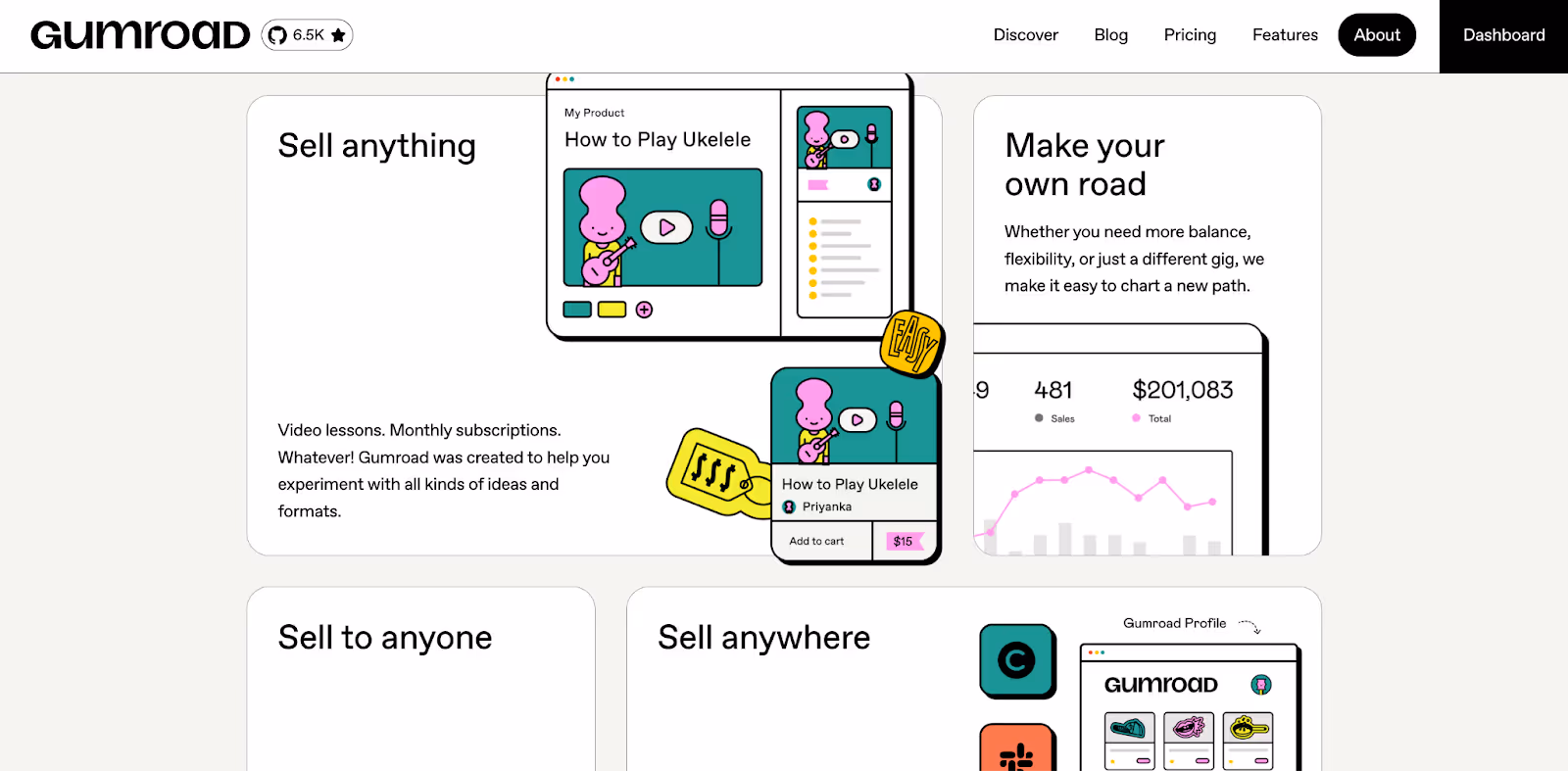Click the plus circle icon beside swatches
1568x771 pixels.
click(x=644, y=310)
